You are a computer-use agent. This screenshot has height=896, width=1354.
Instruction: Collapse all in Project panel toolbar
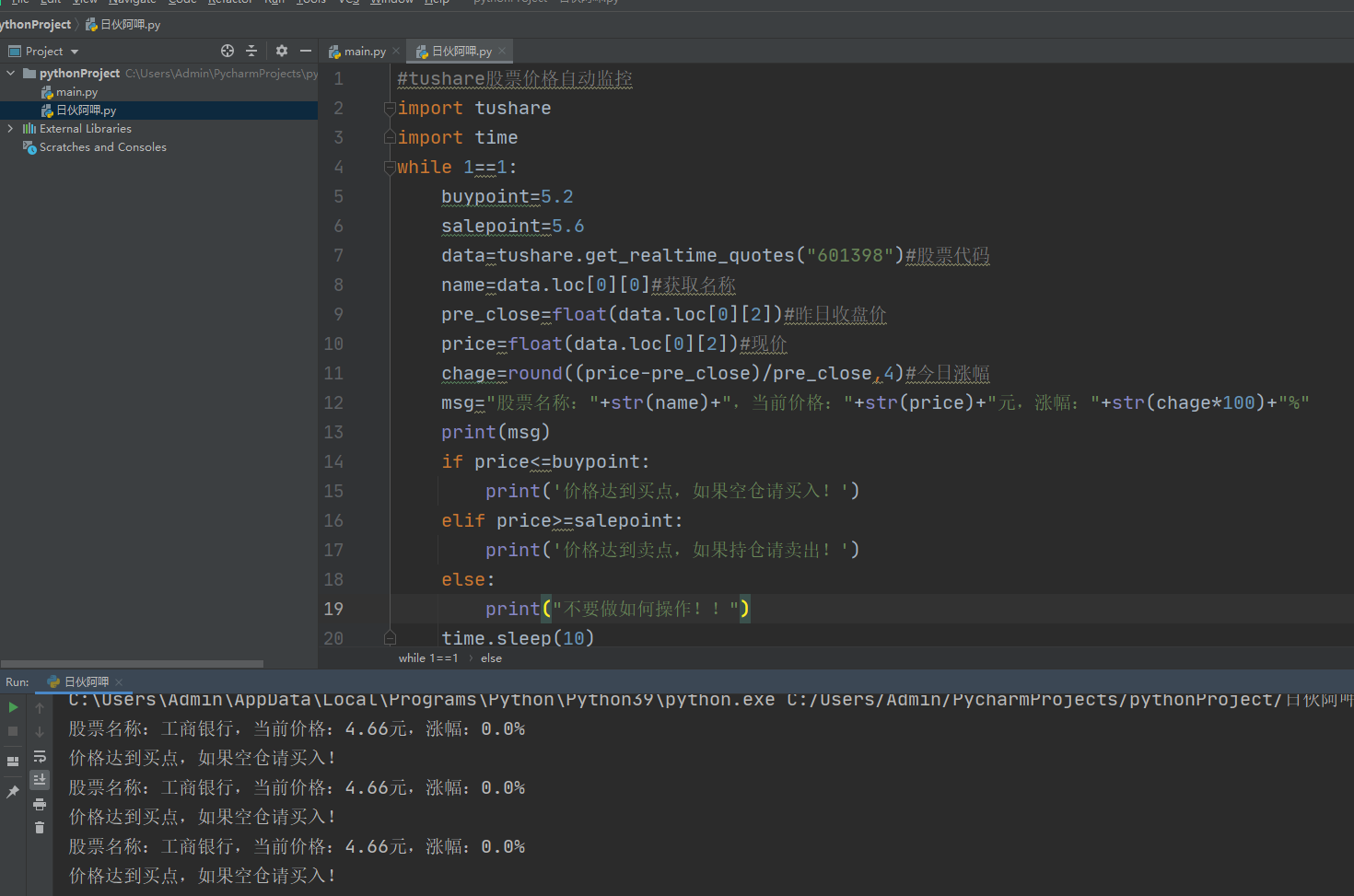[251, 52]
